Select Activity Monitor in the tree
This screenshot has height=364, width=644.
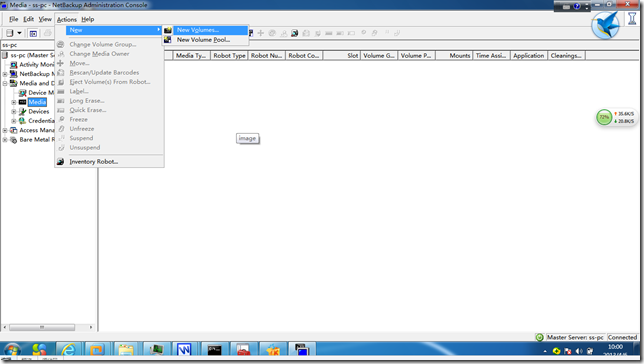[37, 65]
